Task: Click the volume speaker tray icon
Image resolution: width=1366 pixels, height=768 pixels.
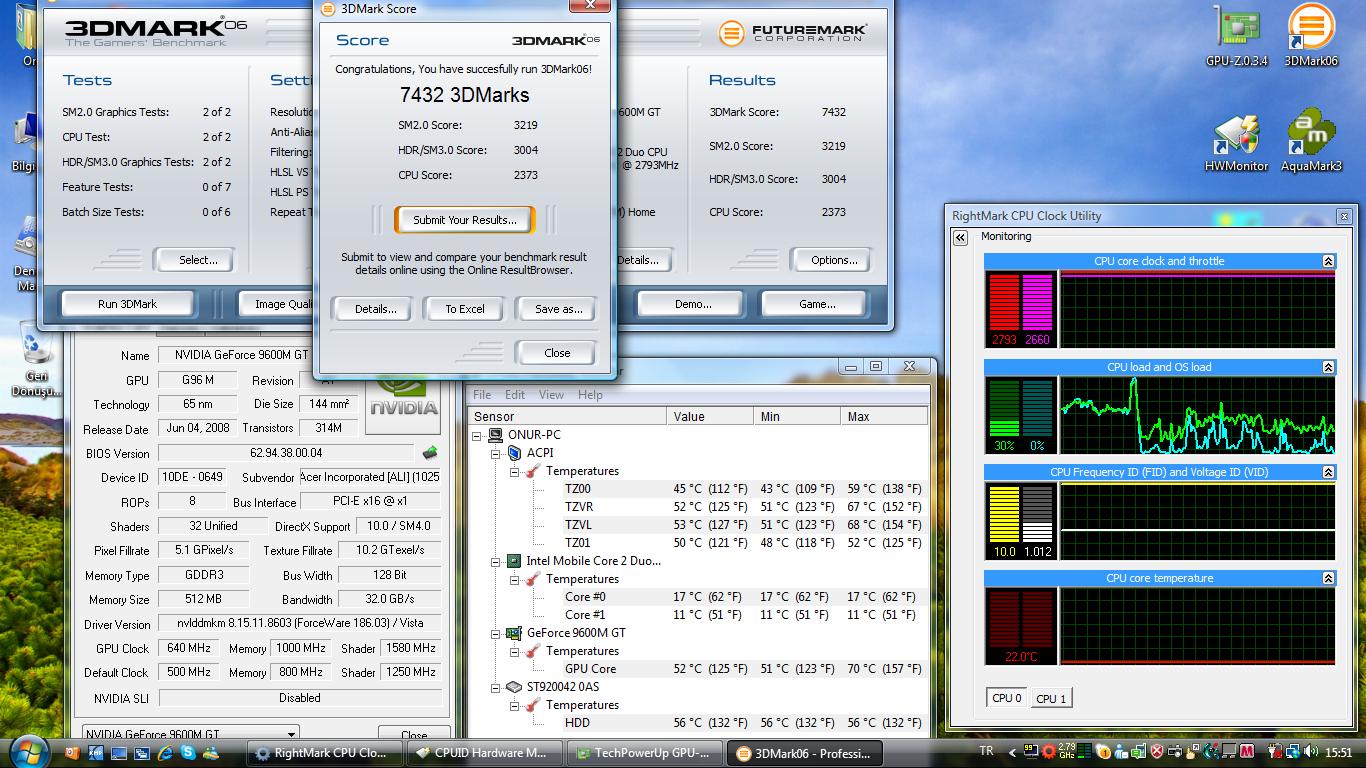Action: [1310, 752]
